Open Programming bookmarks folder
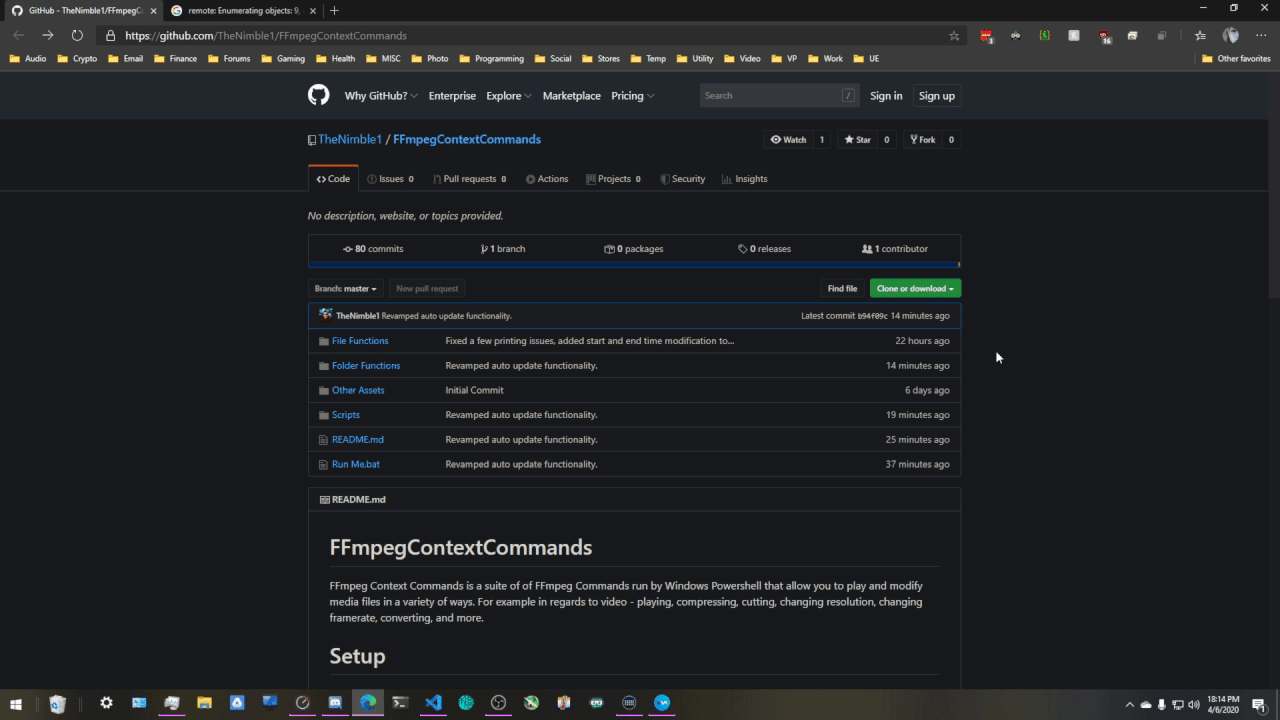 point(492,59)
